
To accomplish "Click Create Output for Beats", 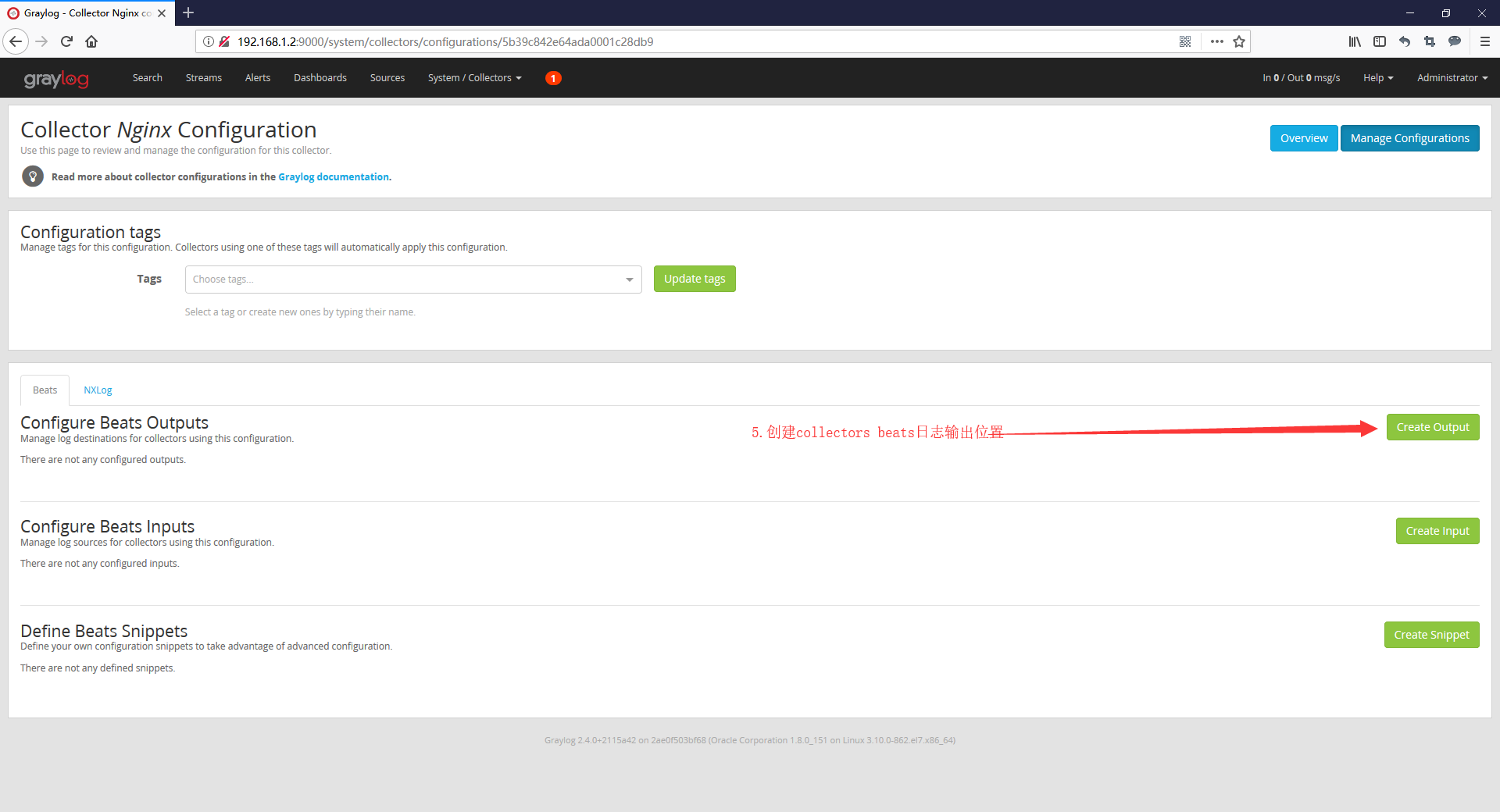I will coord(1433,427).
